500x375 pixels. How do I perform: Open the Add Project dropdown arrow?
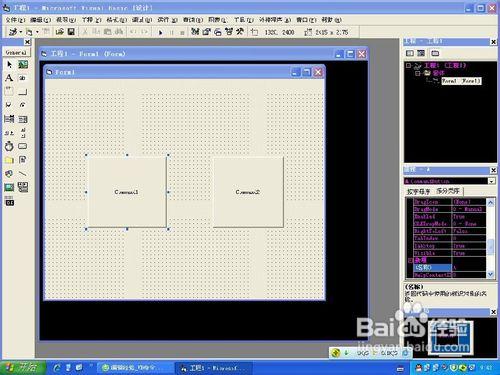(x=21, y=32)
